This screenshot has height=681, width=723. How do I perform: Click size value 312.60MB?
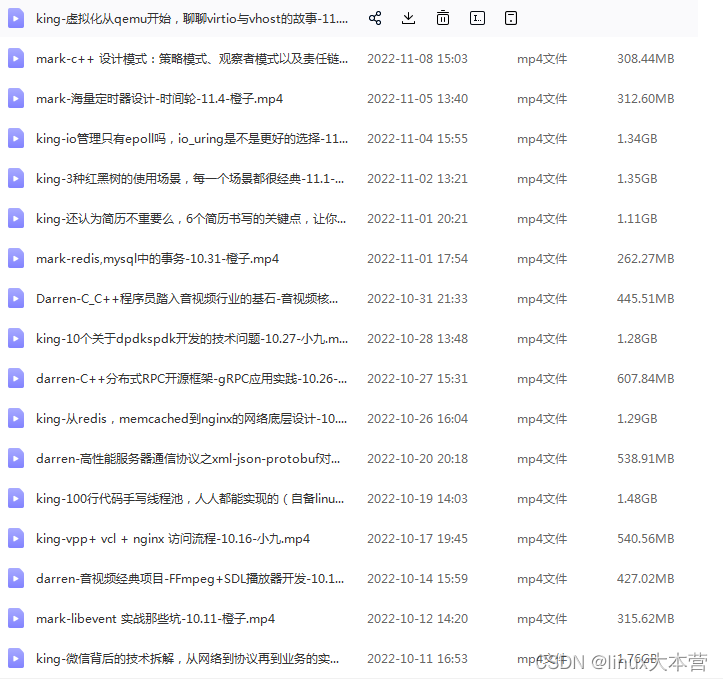point(646,99)
